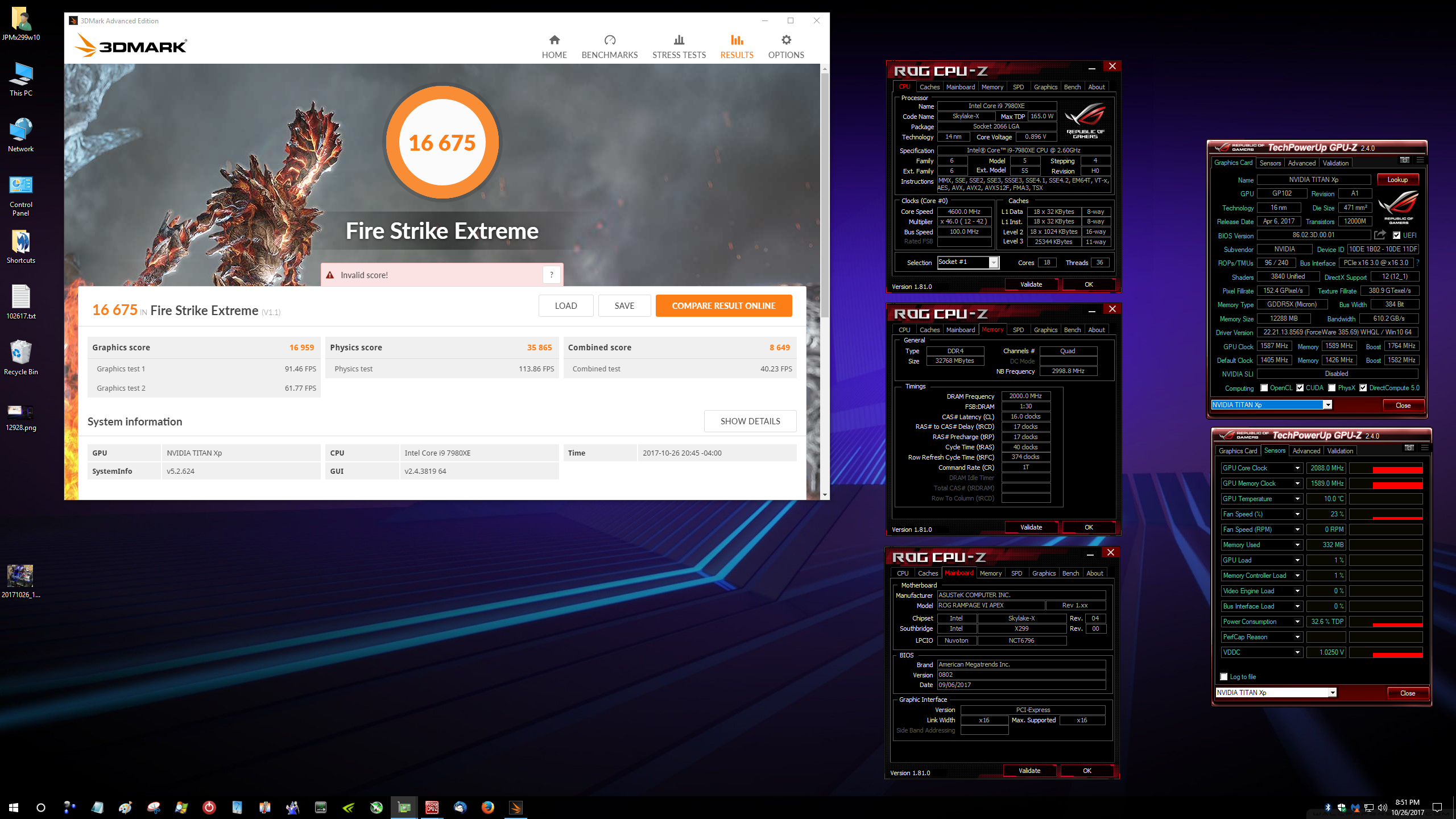
Task: Open 3DMark icon on taskbar
Action: 515,807
